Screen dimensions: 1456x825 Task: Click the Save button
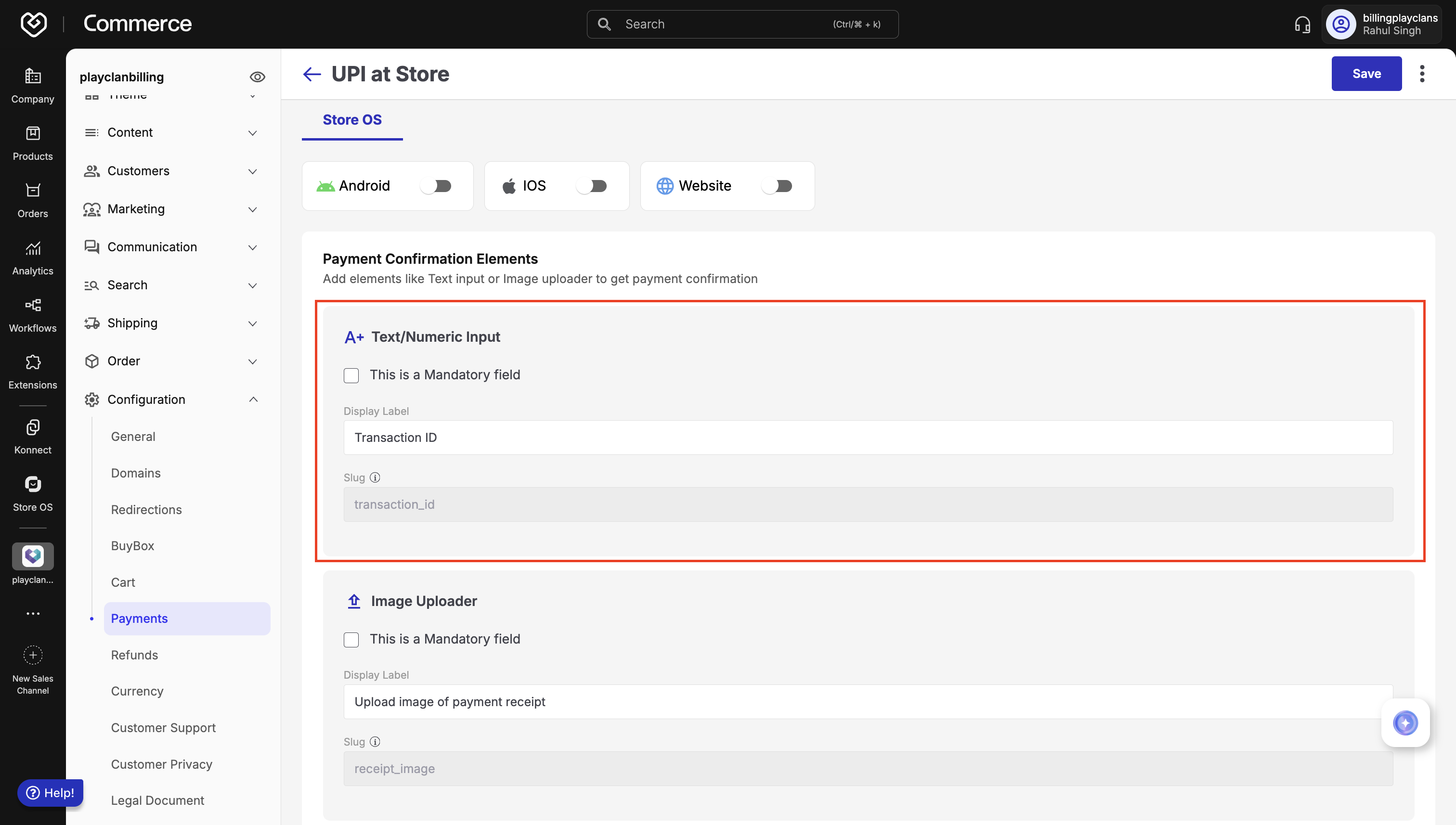tap(1366, 74)
